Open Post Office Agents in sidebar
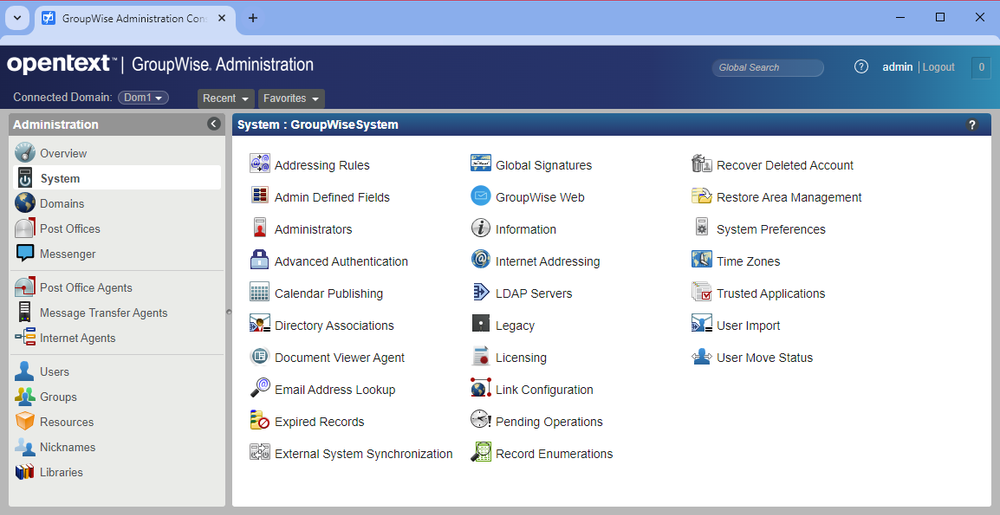The height and width of the screenshot is (515, 1000). pyautogui.click(x=117, y=287)
